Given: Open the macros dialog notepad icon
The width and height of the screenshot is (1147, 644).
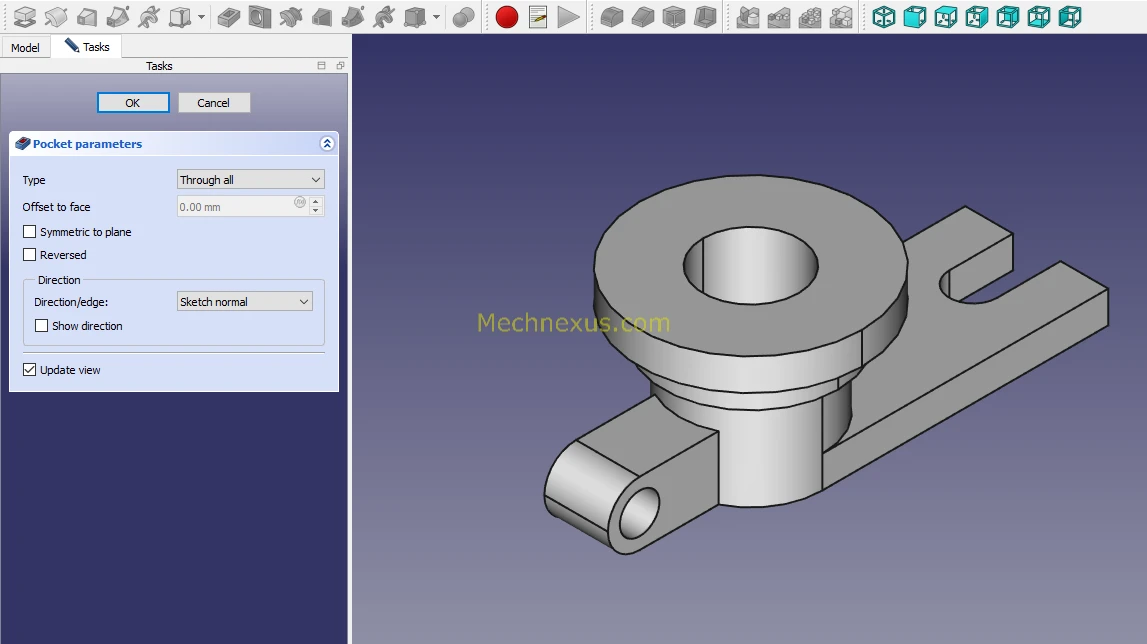Looking at the screenshot, I should point(538,17).
